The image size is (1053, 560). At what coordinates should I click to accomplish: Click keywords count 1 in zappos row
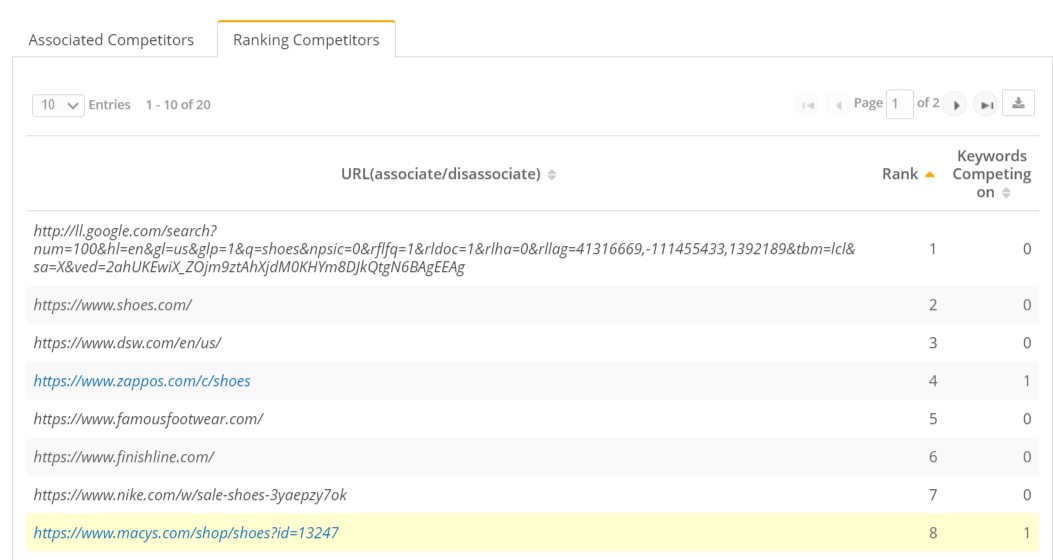(1027, 381)
